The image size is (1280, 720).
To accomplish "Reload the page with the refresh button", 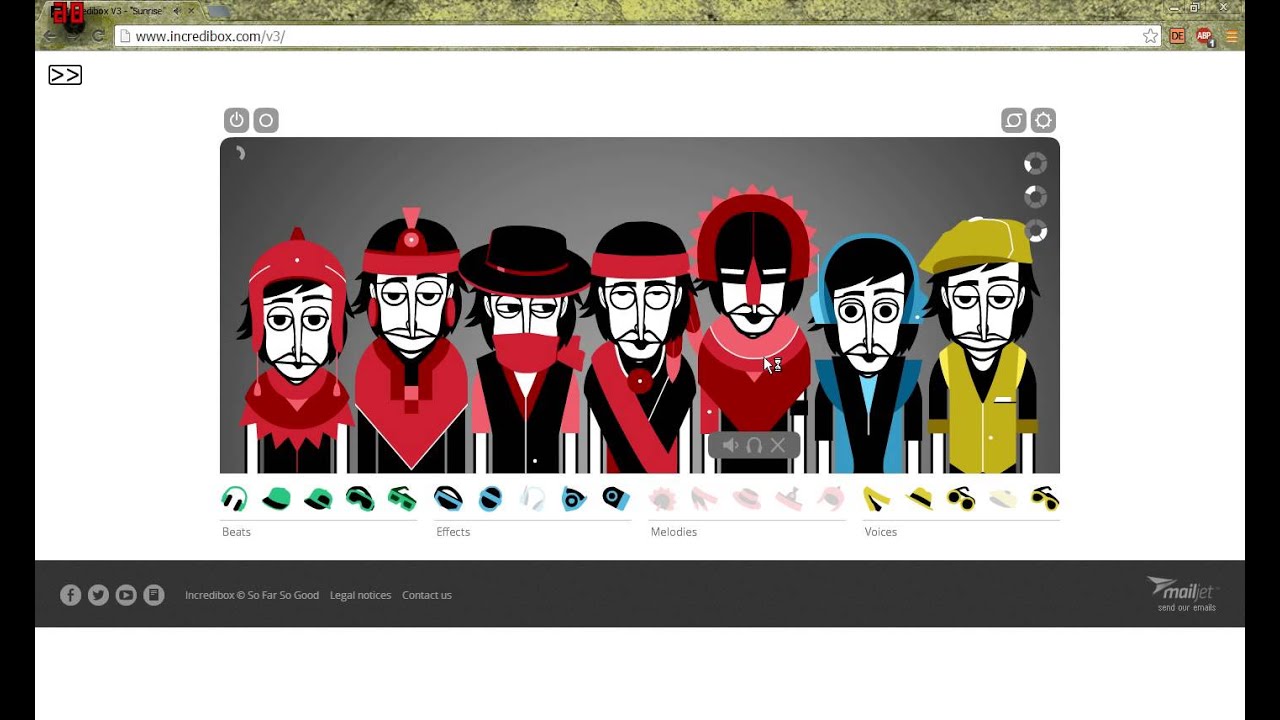I will pyautogui.click(x=98, y=36).
